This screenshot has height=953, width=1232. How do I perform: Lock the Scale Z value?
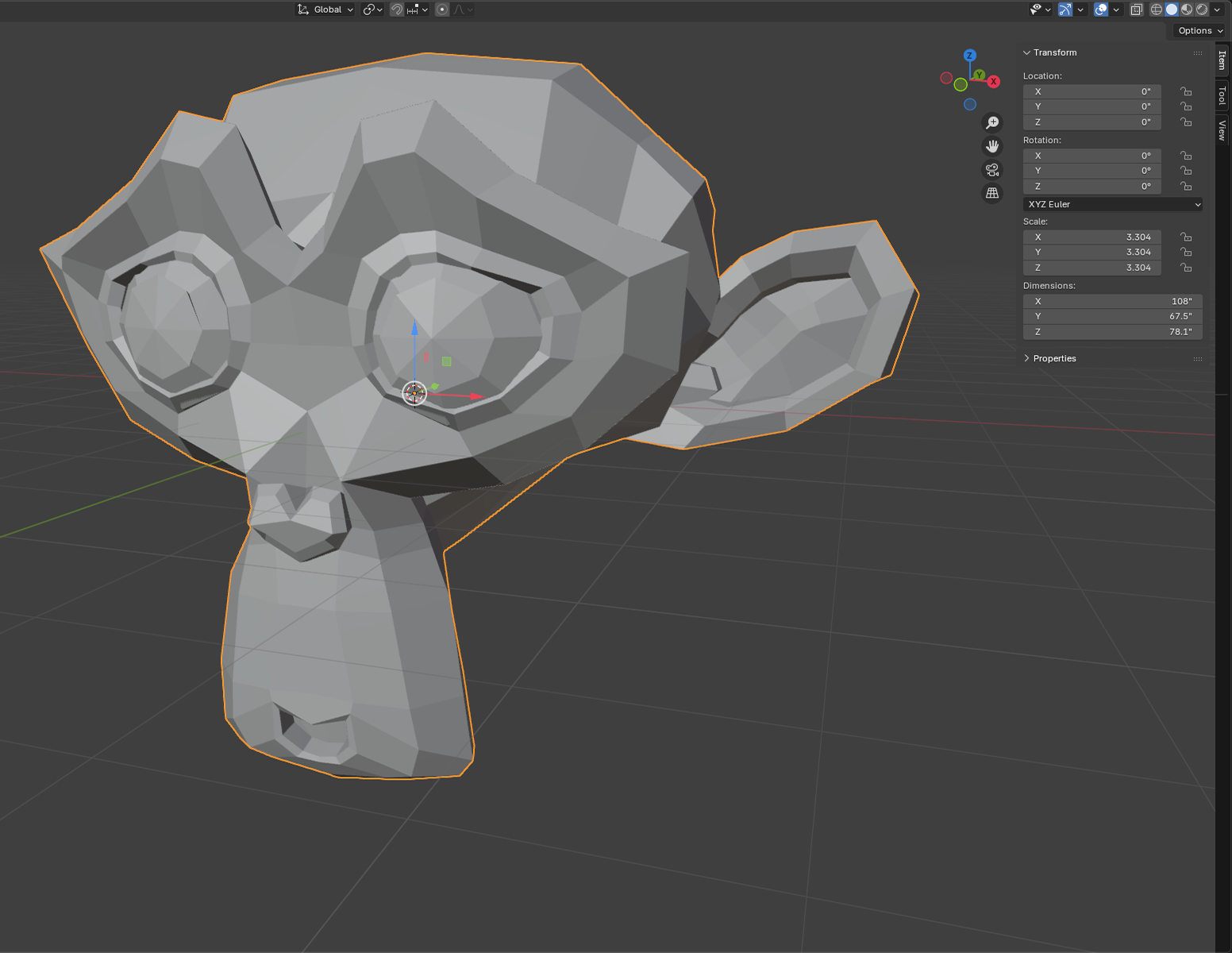(1186, 268)
